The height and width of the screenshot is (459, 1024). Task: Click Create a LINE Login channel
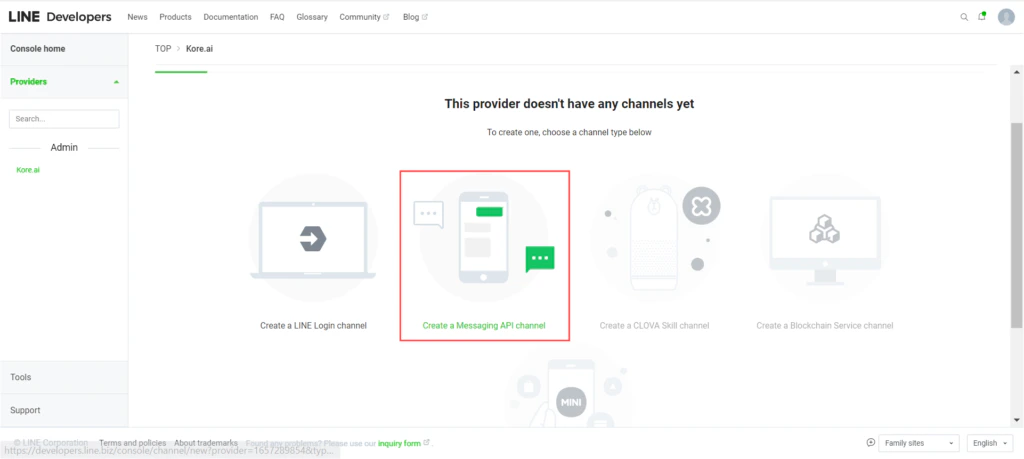point(313,325)
